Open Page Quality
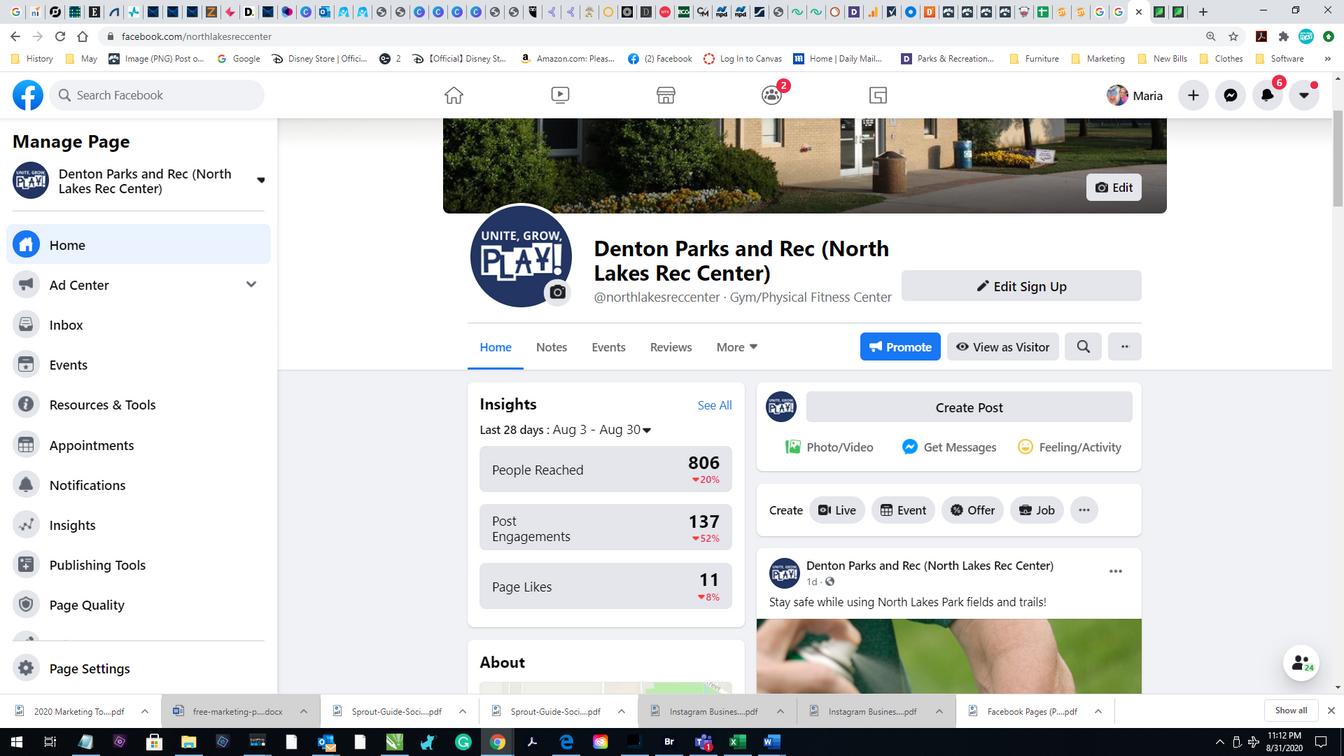Image resolution: width=1344 pixels, height=756 pixels. [138, 605]
